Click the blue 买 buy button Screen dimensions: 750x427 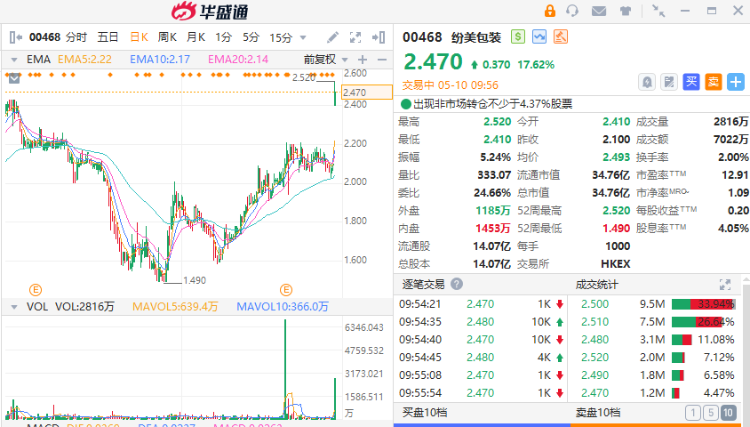691,82
